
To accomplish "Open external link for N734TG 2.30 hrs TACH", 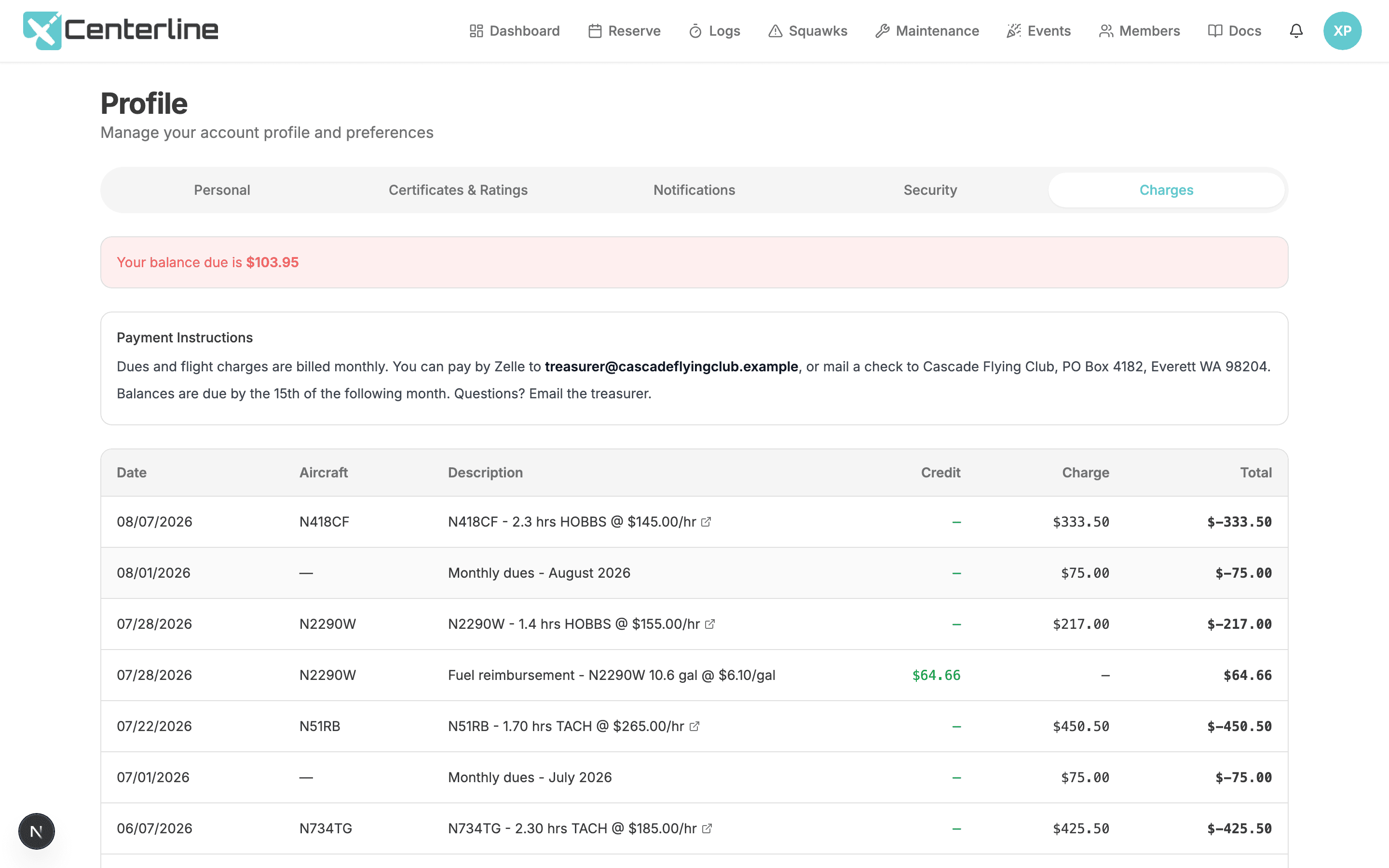I will point(707,828).
